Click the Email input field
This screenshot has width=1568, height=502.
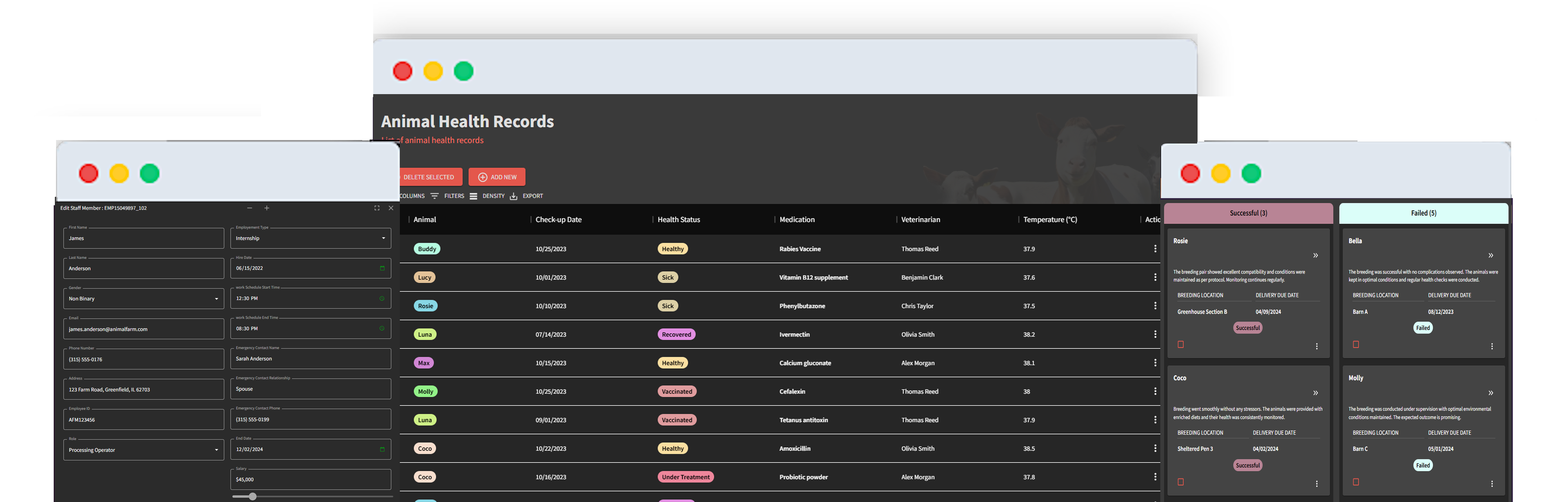(143, 328)
